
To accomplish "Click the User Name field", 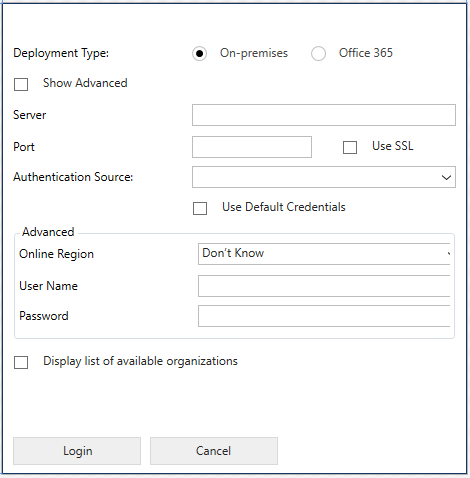I will [x=324, y=286].
